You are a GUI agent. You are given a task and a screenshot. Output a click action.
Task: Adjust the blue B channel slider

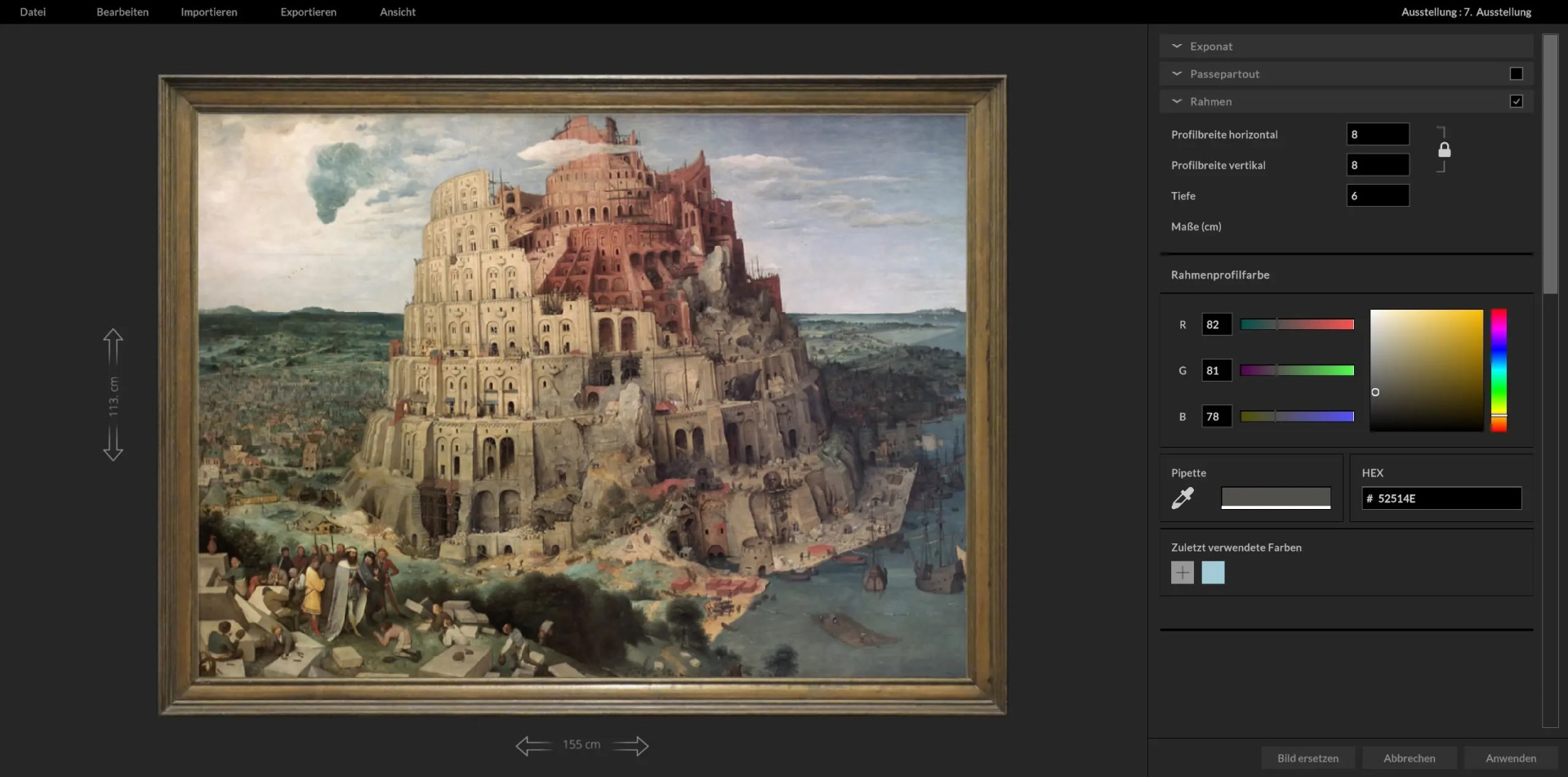point(1297,417)
